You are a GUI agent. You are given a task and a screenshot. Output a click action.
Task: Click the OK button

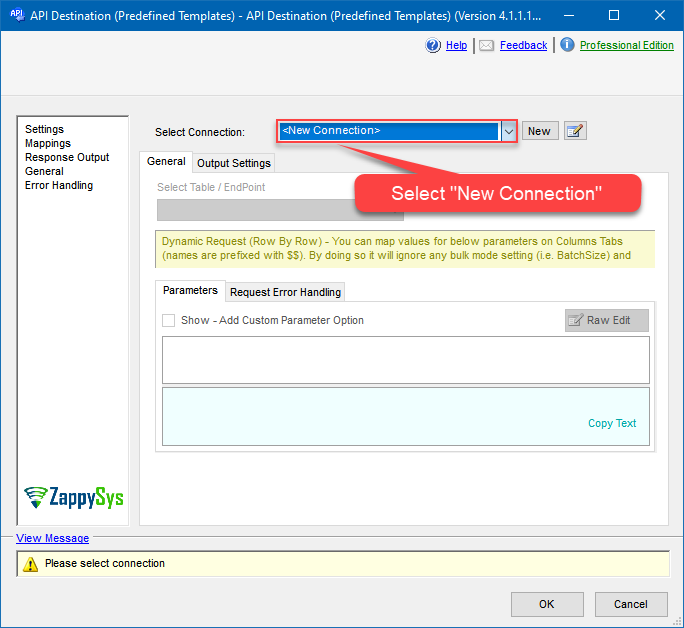click(547, 604)
